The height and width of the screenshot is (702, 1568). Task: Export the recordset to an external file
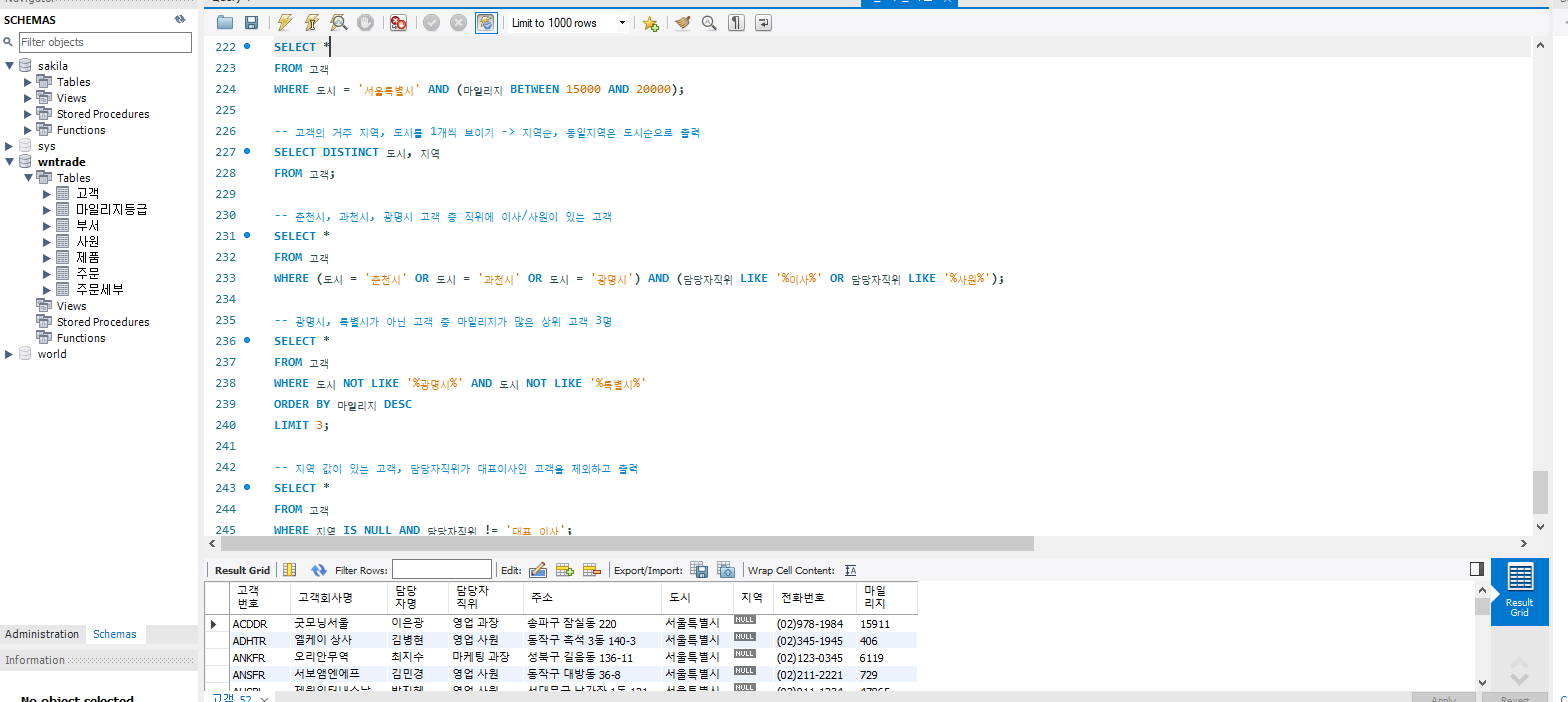click(x=700, y=570)
